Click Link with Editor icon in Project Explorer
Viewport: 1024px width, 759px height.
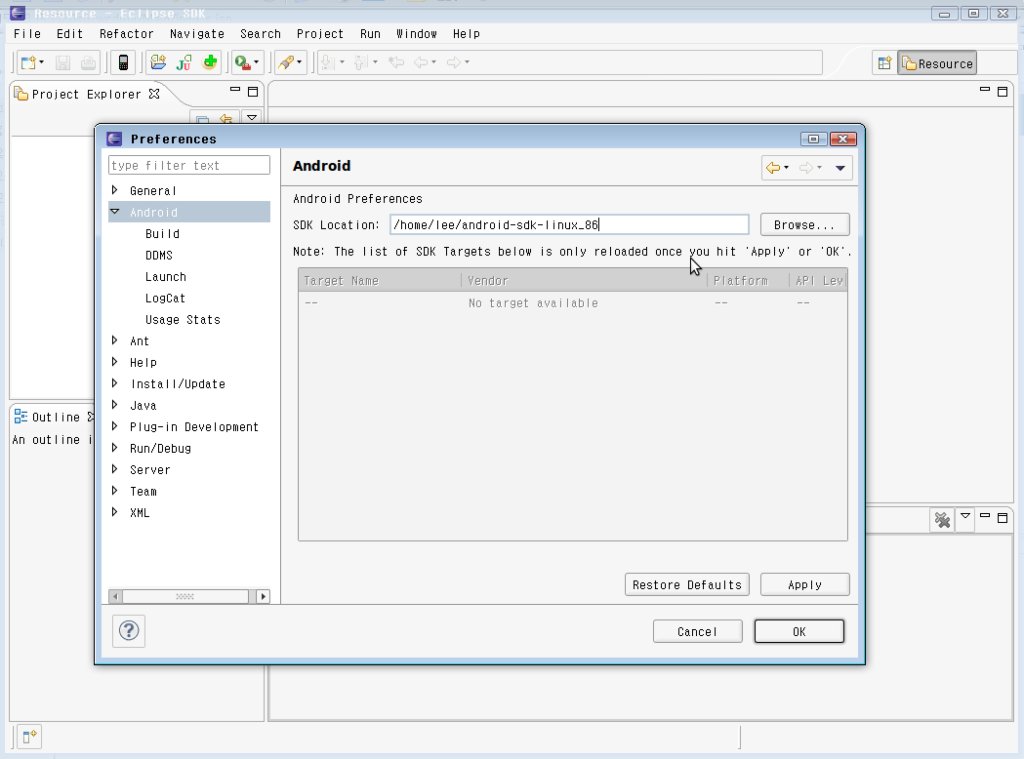[226, 119]
